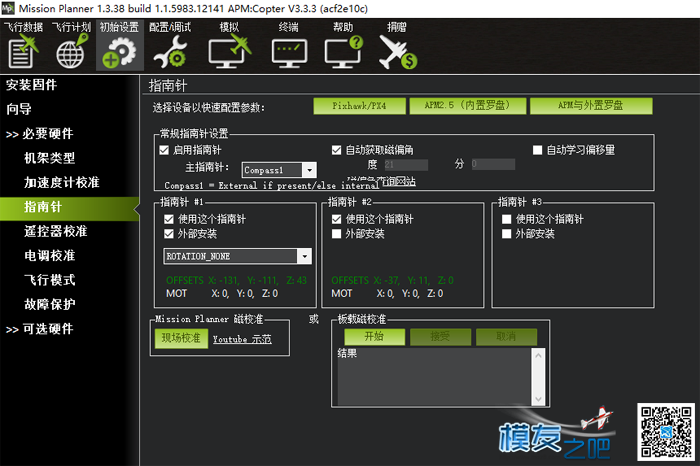The image size is (700, 466).
Task: Select 向导 in the sidebar
Action: click(x=19, y=109)
